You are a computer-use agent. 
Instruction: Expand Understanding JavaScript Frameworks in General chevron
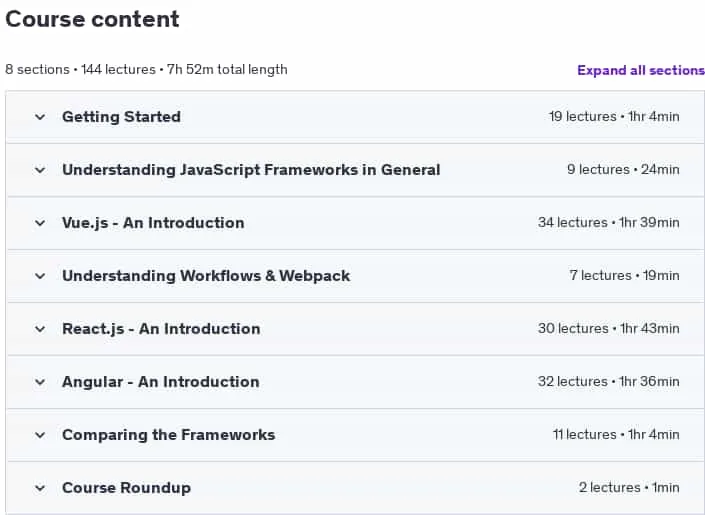40,170
